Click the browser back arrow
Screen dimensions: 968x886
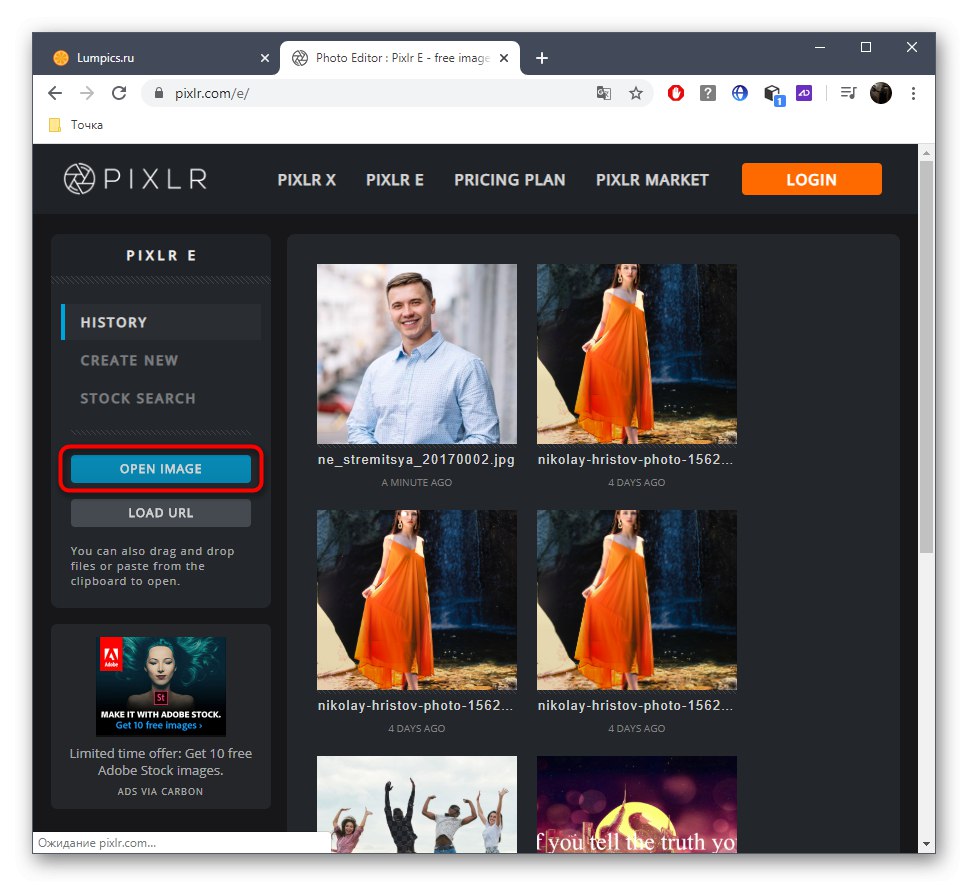click(x=55, y=93)
